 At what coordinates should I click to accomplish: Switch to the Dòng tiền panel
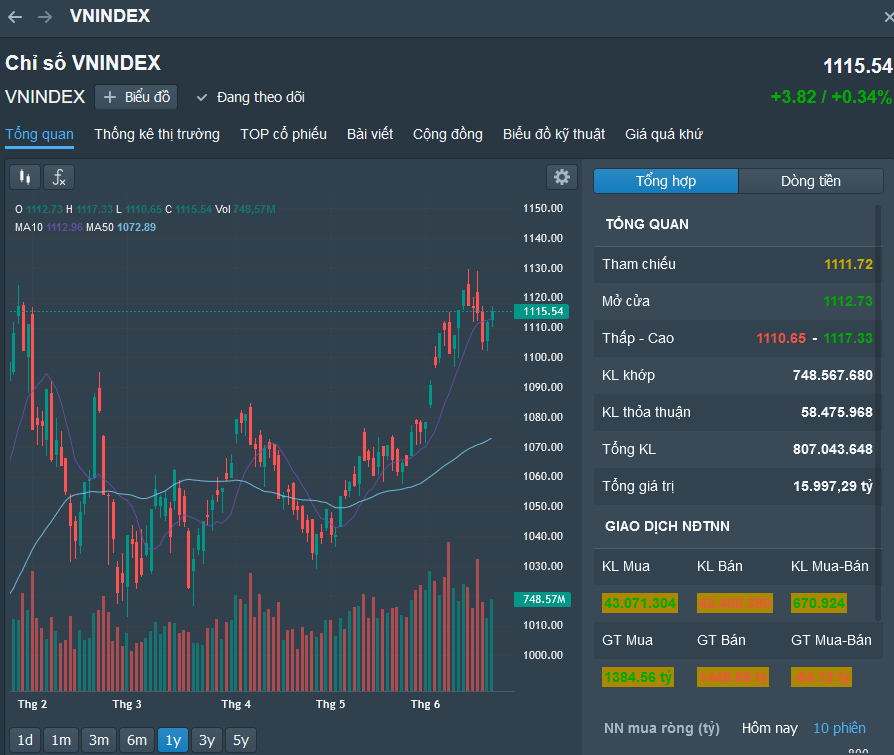click(810, 181)
